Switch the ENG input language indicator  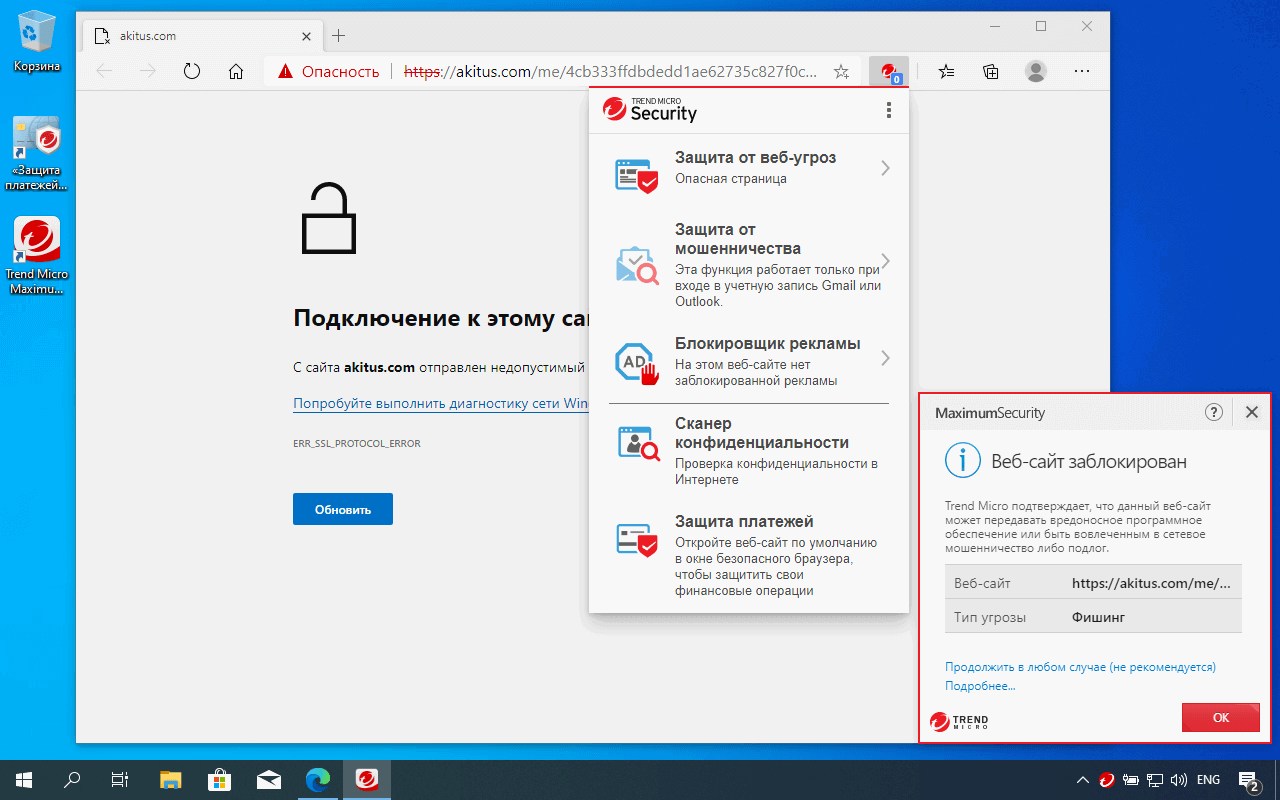[1208, 779]
